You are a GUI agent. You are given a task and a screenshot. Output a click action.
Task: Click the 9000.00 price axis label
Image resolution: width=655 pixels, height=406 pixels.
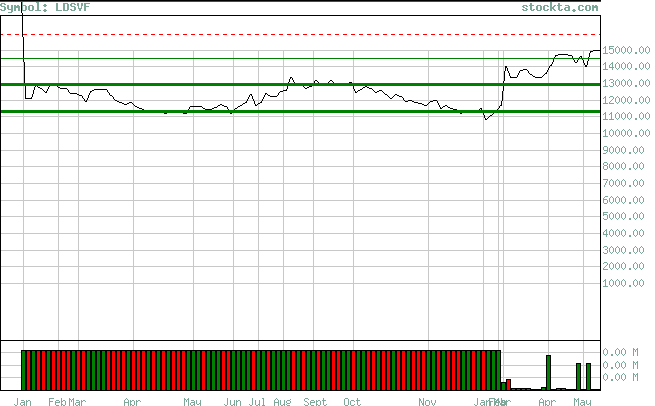[x=623, y=150]
